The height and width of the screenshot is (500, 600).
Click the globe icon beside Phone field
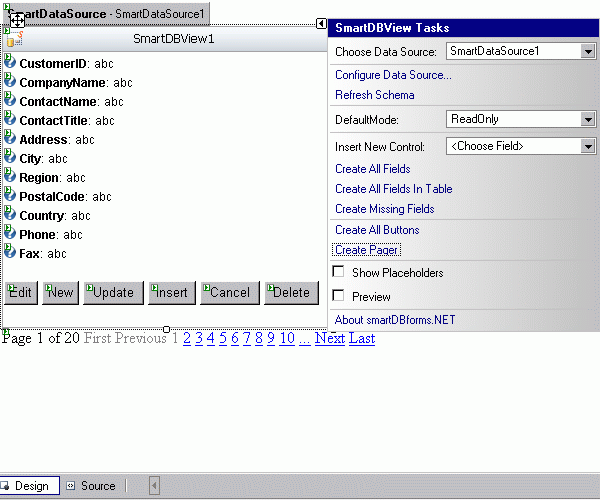10,233
